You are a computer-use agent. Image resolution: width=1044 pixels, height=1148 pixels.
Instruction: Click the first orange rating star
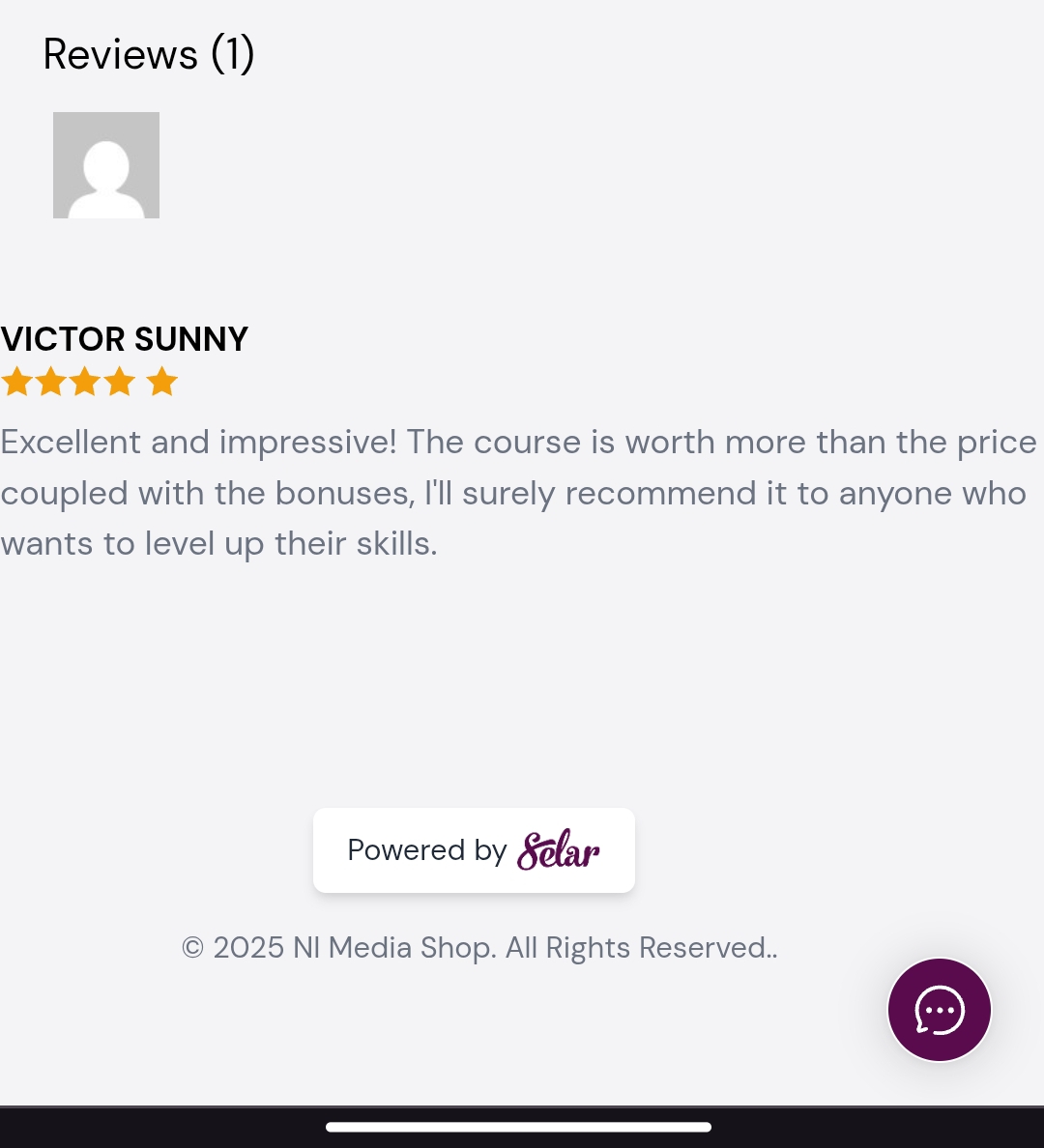16,382
